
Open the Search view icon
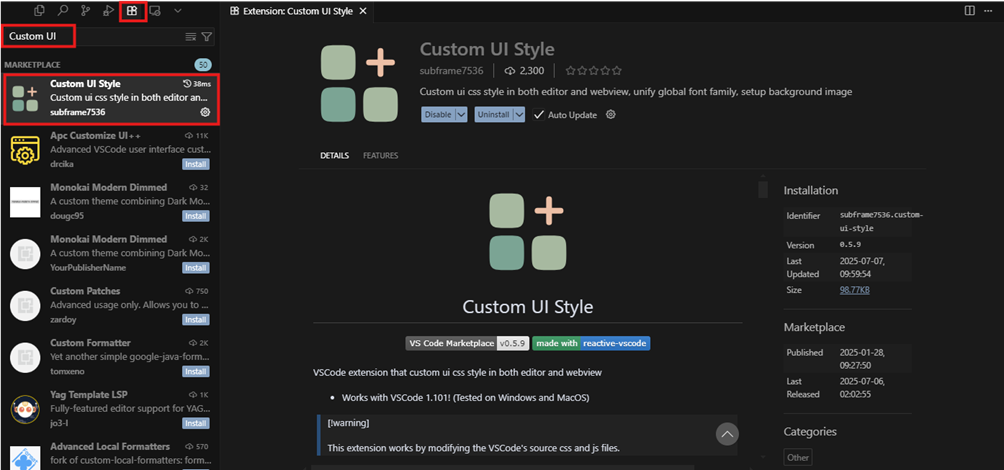click(63, 11)
